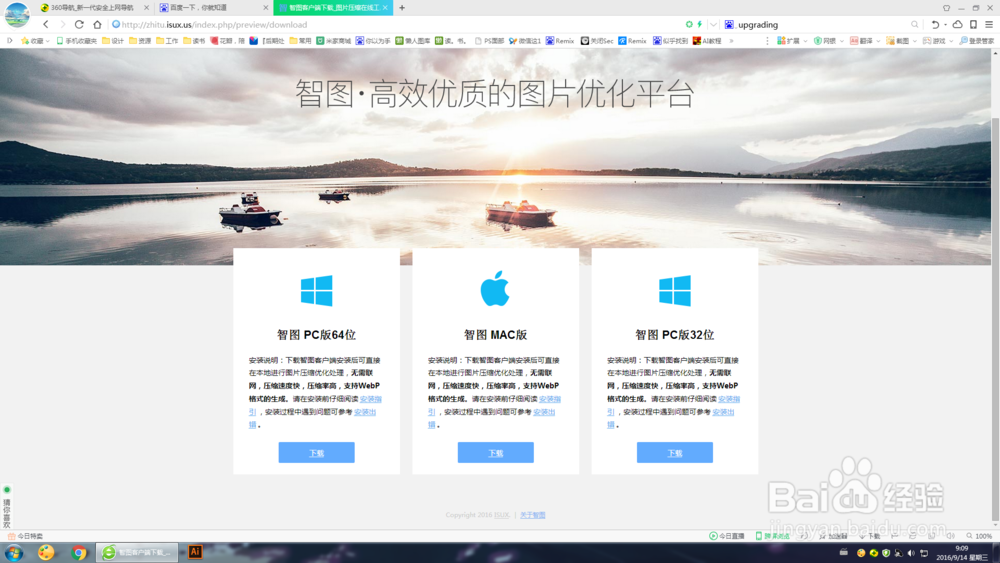Toggle the sidebar arrow left of 收藏
The image size is (1000, 563).
(x=10, y=41)
